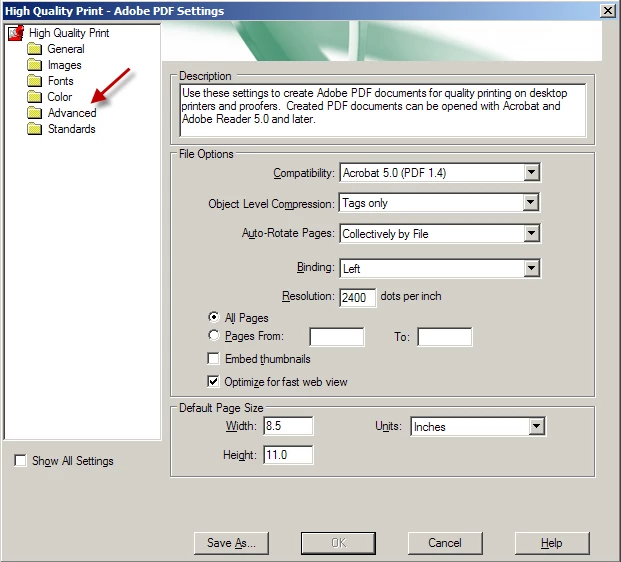Click the To page field
Image resolution: width=621 pixels, height=562 pixels.
[x=445, y=337]
